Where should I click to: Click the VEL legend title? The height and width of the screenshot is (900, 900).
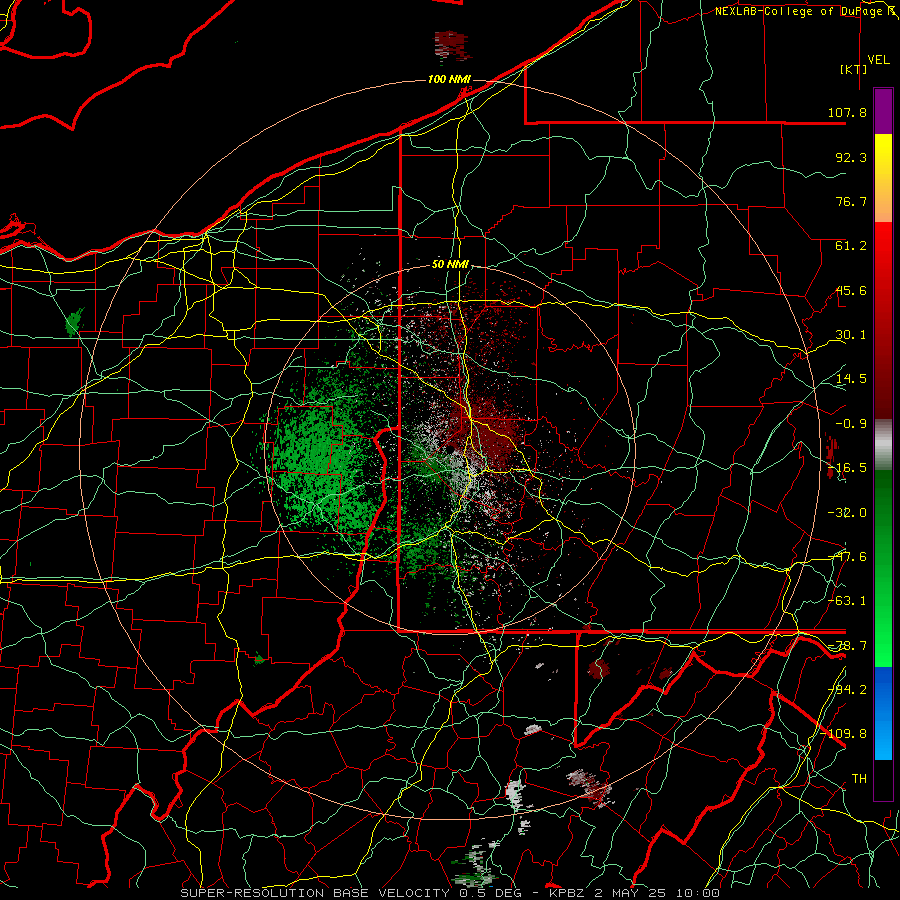878,60
